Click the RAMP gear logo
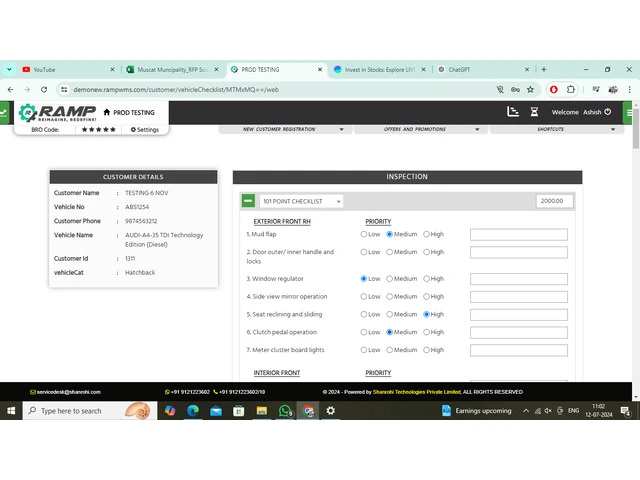Screen dimensions: 640x480 [29, 113]
